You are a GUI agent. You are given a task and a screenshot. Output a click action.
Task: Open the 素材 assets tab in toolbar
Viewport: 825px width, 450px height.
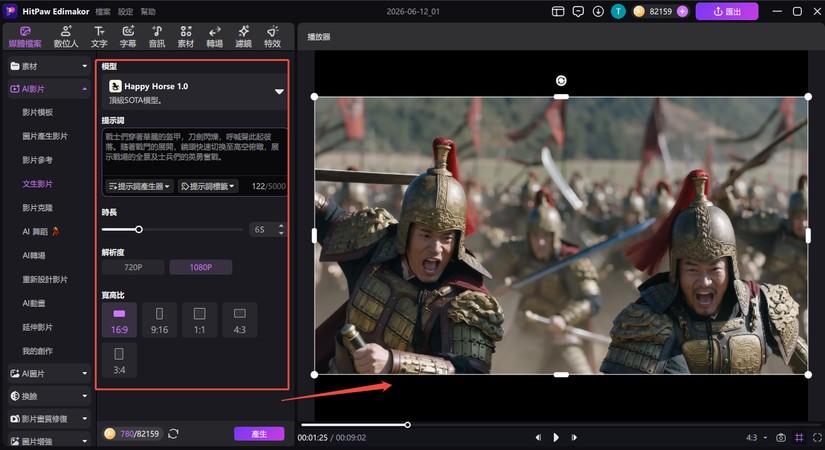click(186, 37)
